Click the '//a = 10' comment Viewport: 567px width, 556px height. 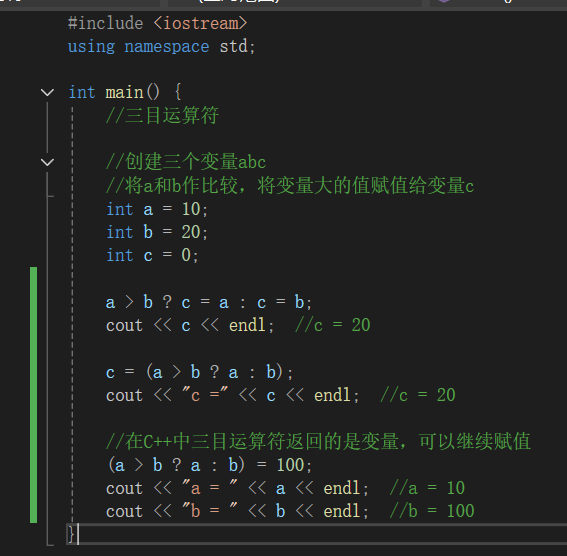427,488
